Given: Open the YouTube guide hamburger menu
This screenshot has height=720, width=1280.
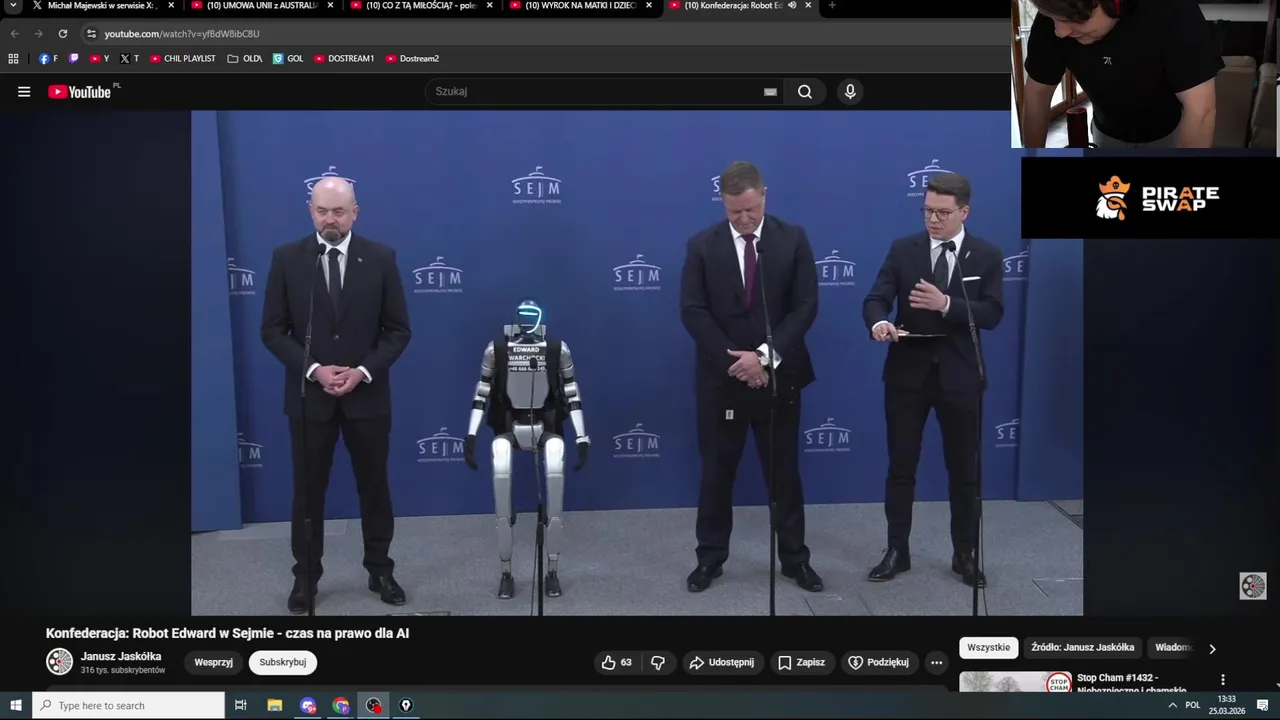Looking at the screenshot, I should [24, 92].
